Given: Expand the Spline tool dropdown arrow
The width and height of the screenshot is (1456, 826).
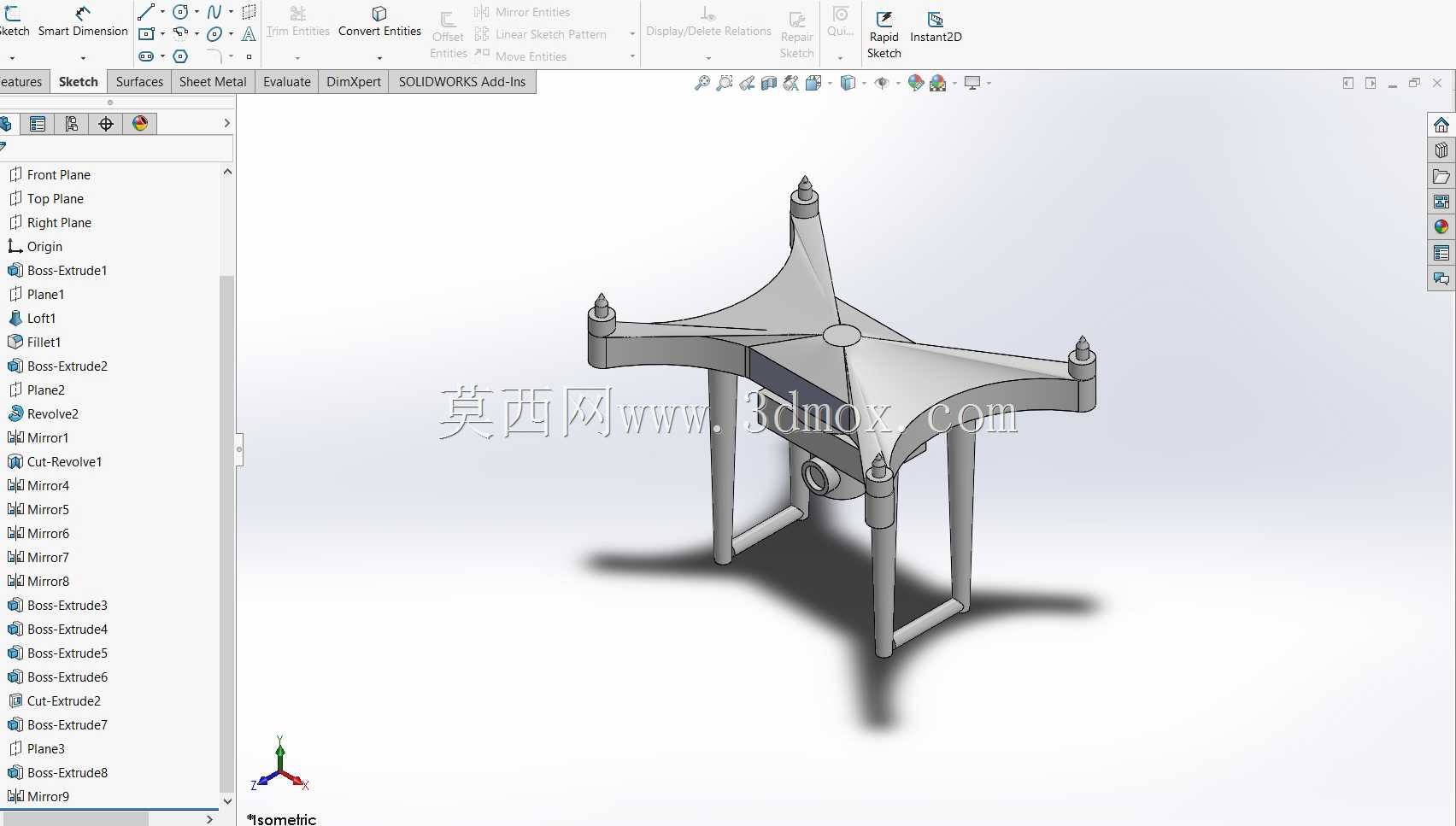Looking at the screenshot, I should coord(231,12).
